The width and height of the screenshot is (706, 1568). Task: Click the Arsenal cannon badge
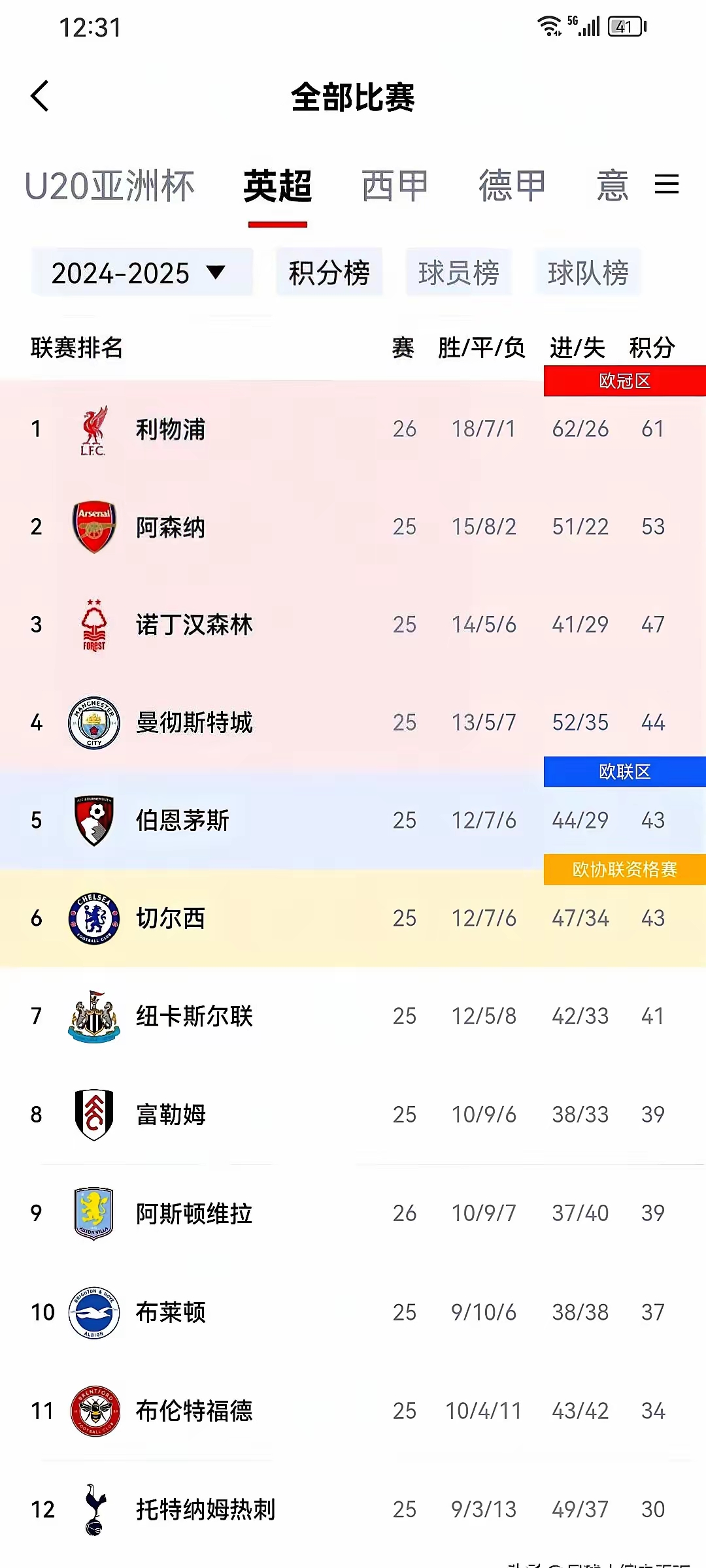click(x=93, y=527)
